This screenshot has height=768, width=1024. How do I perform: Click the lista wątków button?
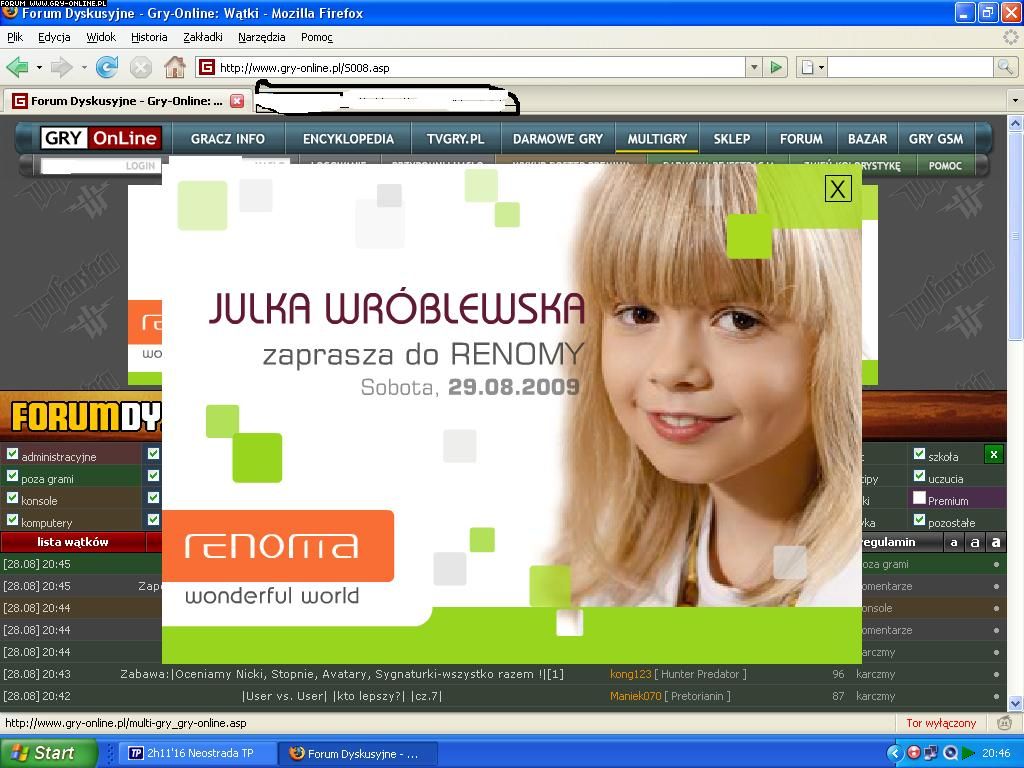[72, 542]
